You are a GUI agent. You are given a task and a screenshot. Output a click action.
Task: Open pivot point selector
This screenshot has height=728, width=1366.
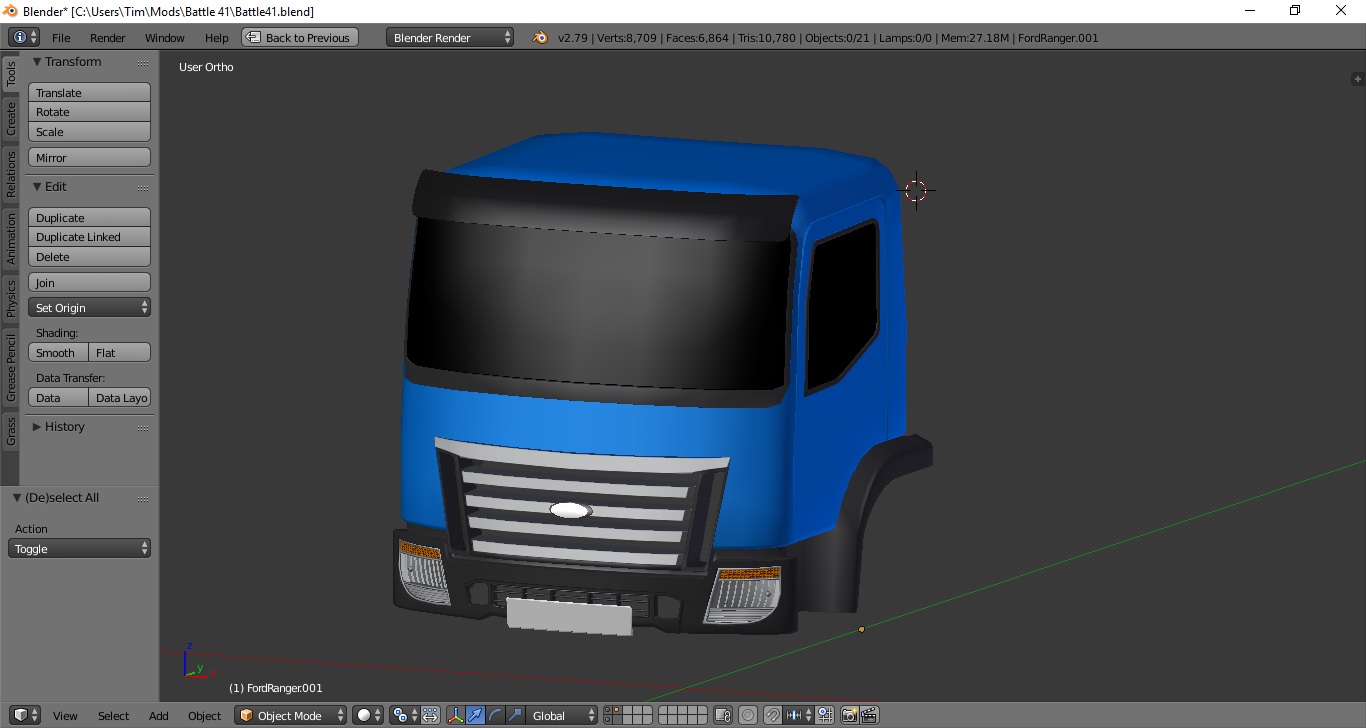[403, 715]
